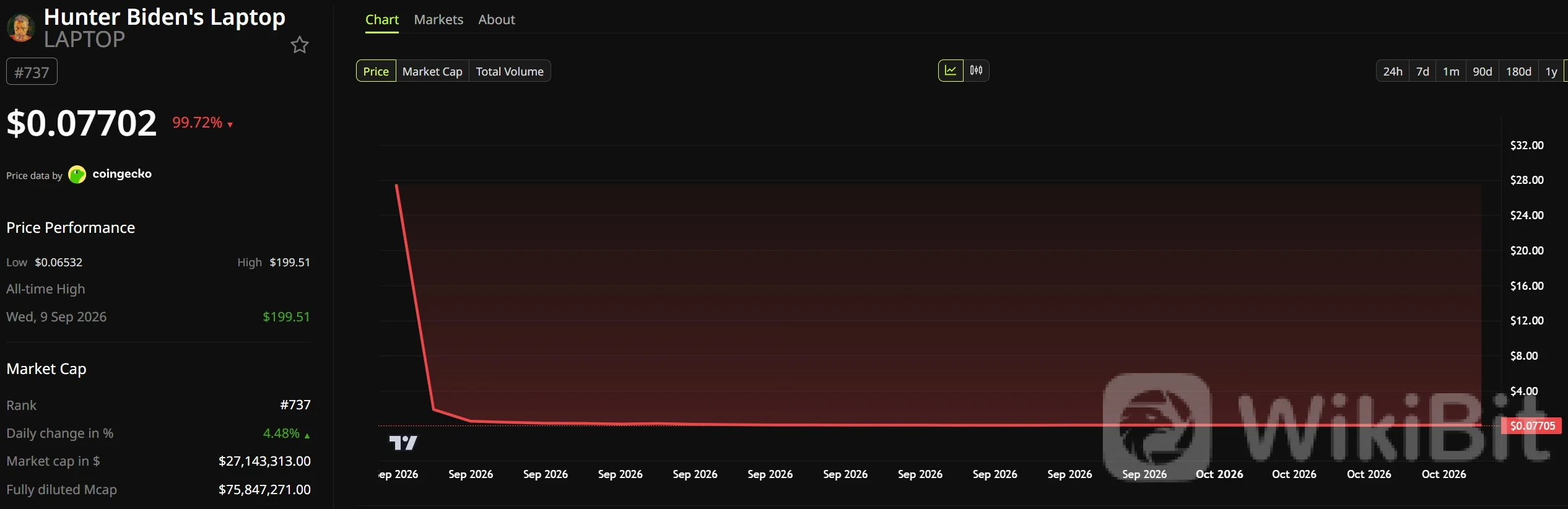Open the Chart tab

382,20
